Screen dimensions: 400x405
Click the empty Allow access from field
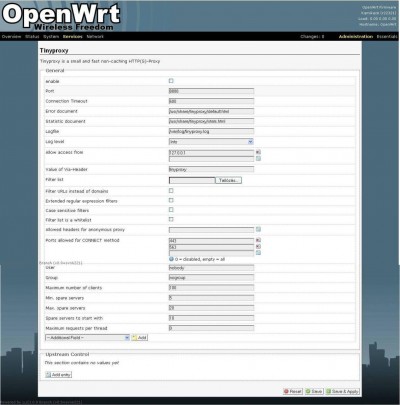pos(211,159)
